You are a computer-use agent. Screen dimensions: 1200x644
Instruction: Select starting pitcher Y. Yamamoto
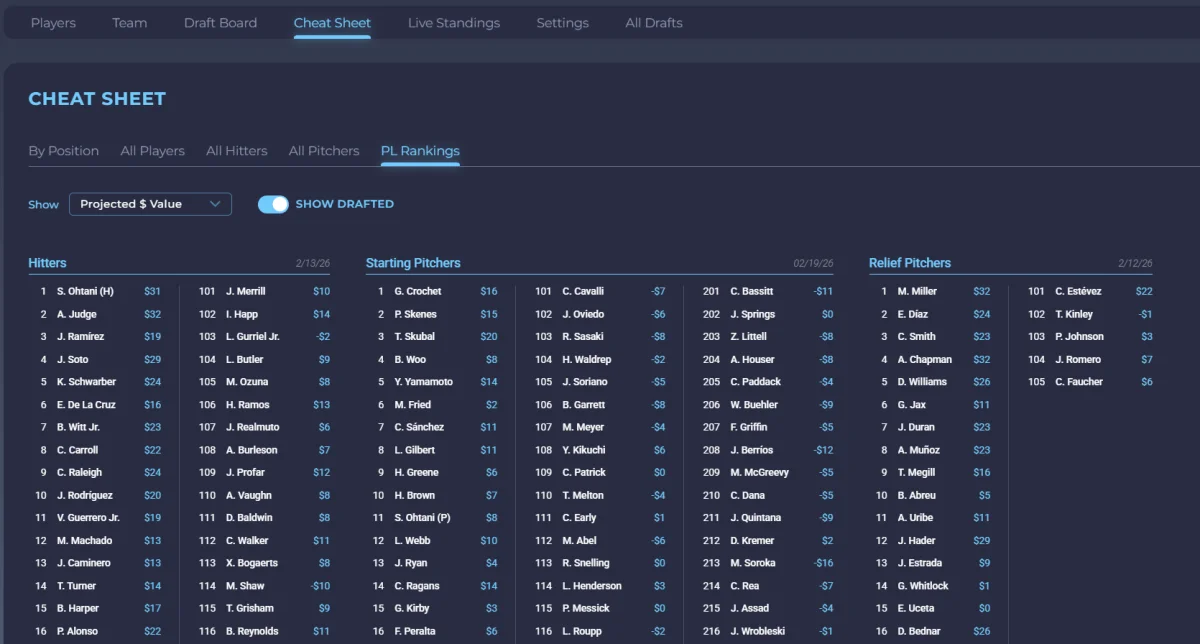point(424,382)
